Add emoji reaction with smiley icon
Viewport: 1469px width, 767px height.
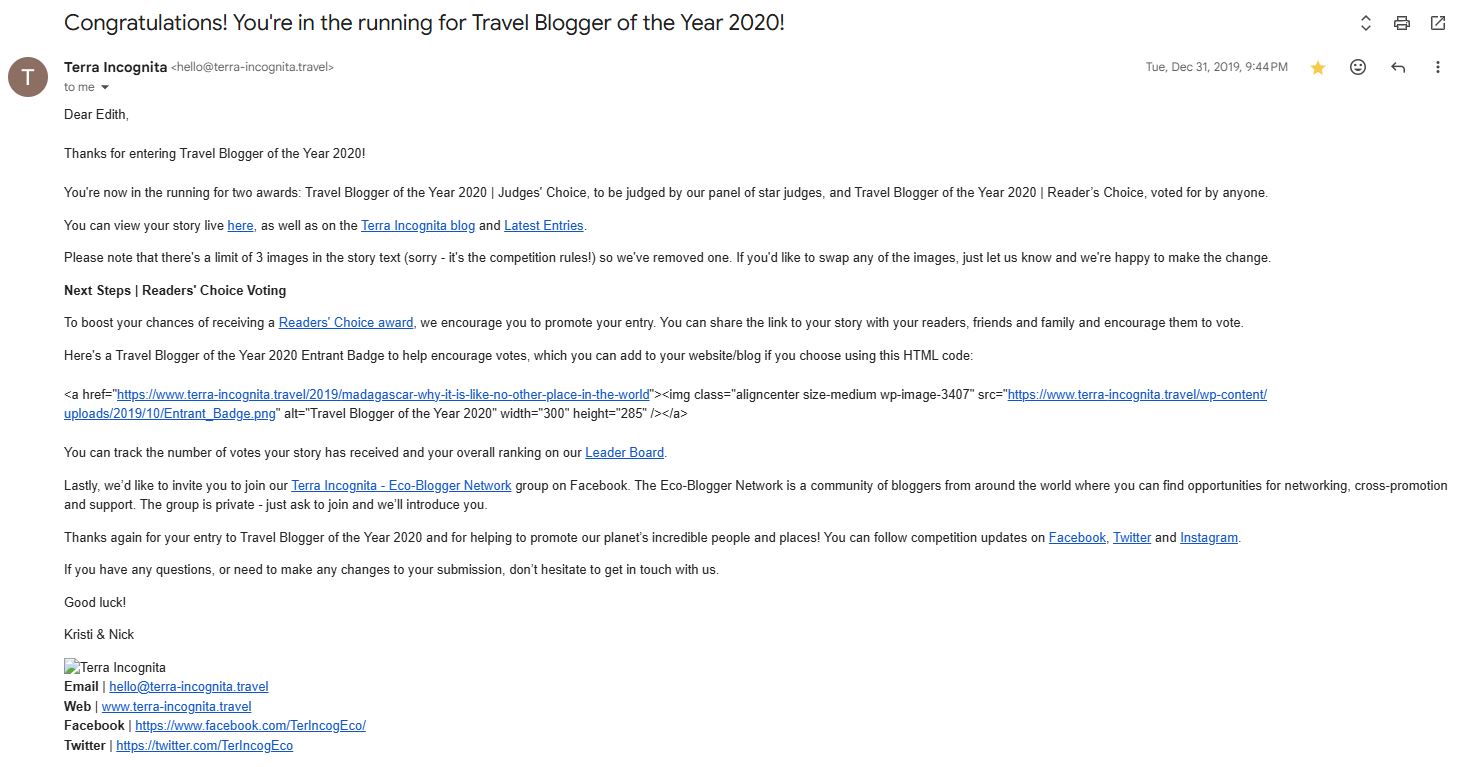[x=1358, y=67]
